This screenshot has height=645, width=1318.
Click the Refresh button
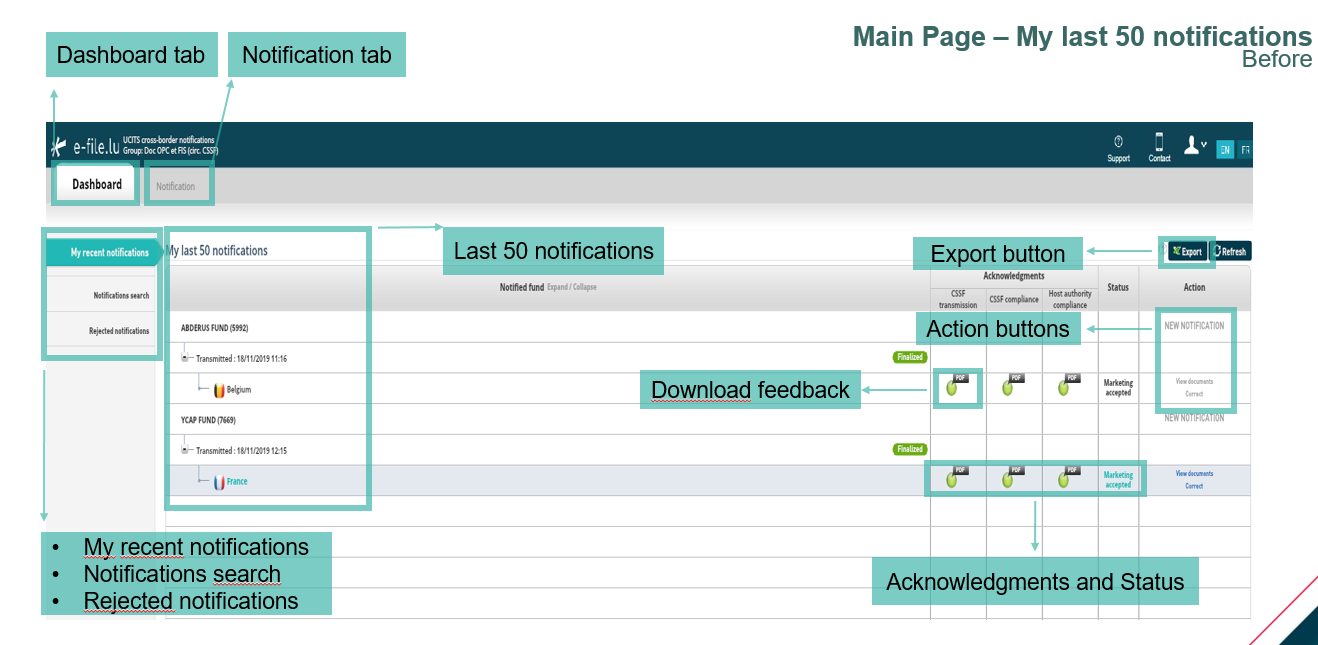[x=1231, y=252]
